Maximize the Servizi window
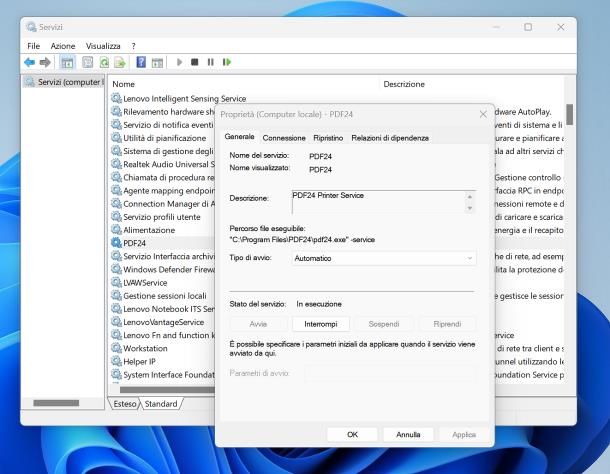Viewport: 610px width, 474px height. pos(528,27)
